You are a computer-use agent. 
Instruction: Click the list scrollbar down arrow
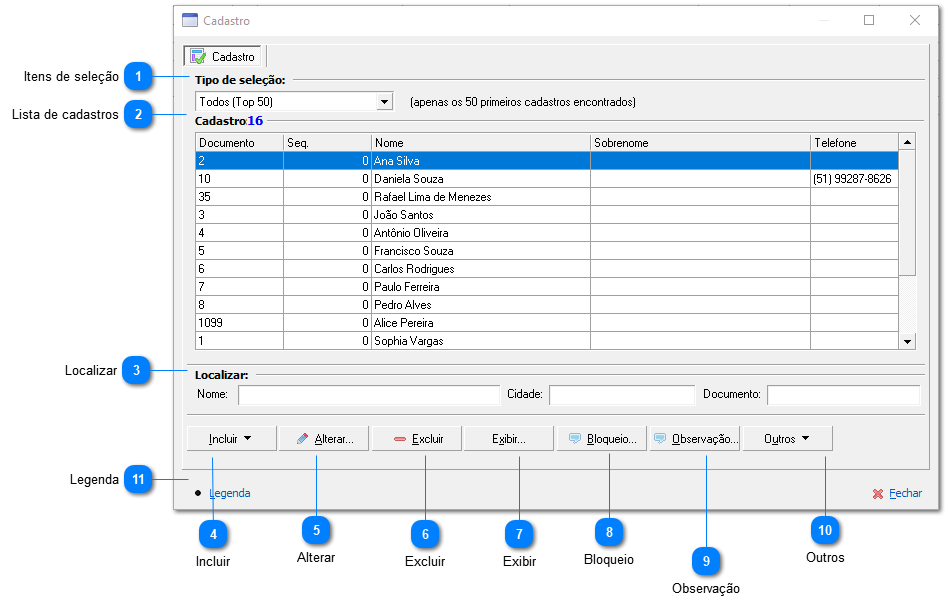(x=907, y=342)
